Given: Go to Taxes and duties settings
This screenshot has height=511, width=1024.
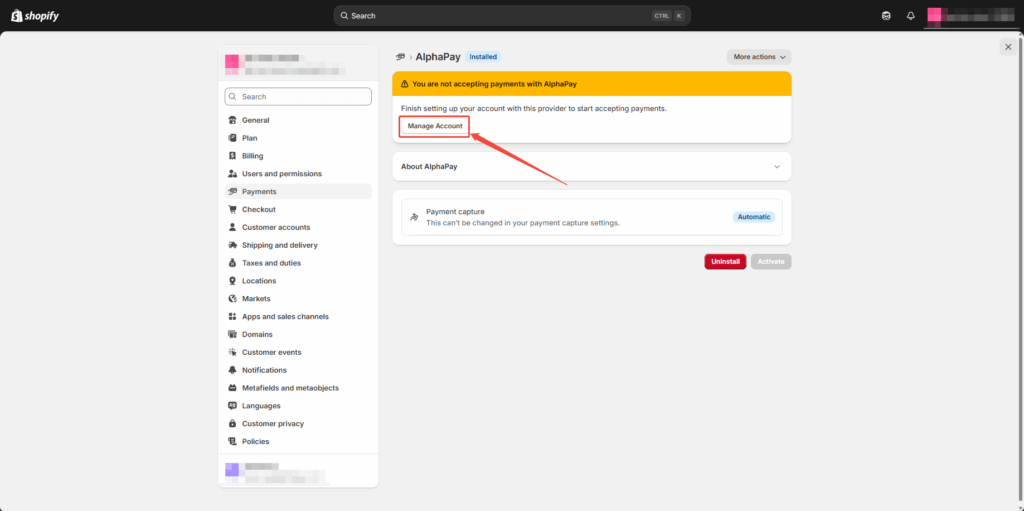Looking at the screenshot, I should (271, 263).
